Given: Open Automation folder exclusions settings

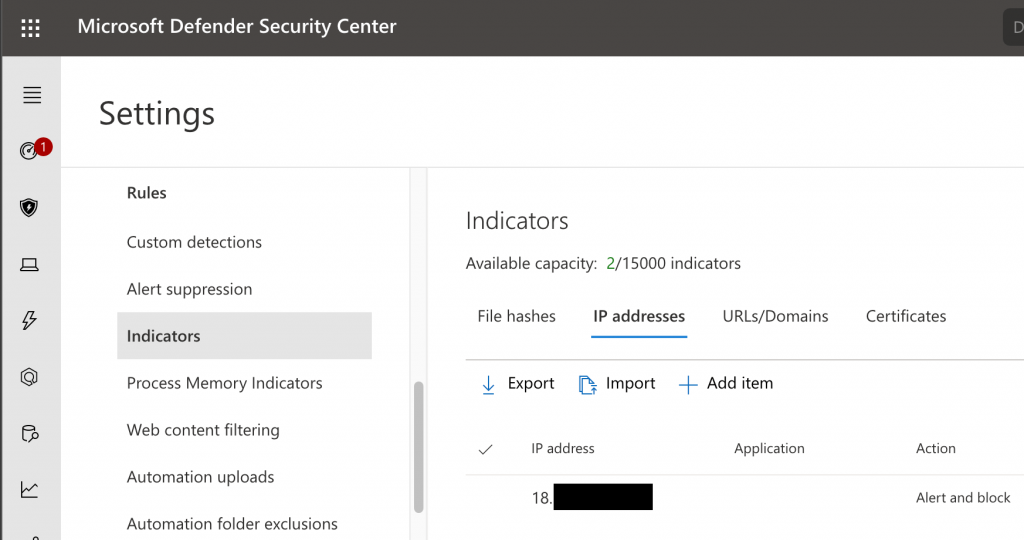Looking at the screenshot, I should click(x=232, y=524).
